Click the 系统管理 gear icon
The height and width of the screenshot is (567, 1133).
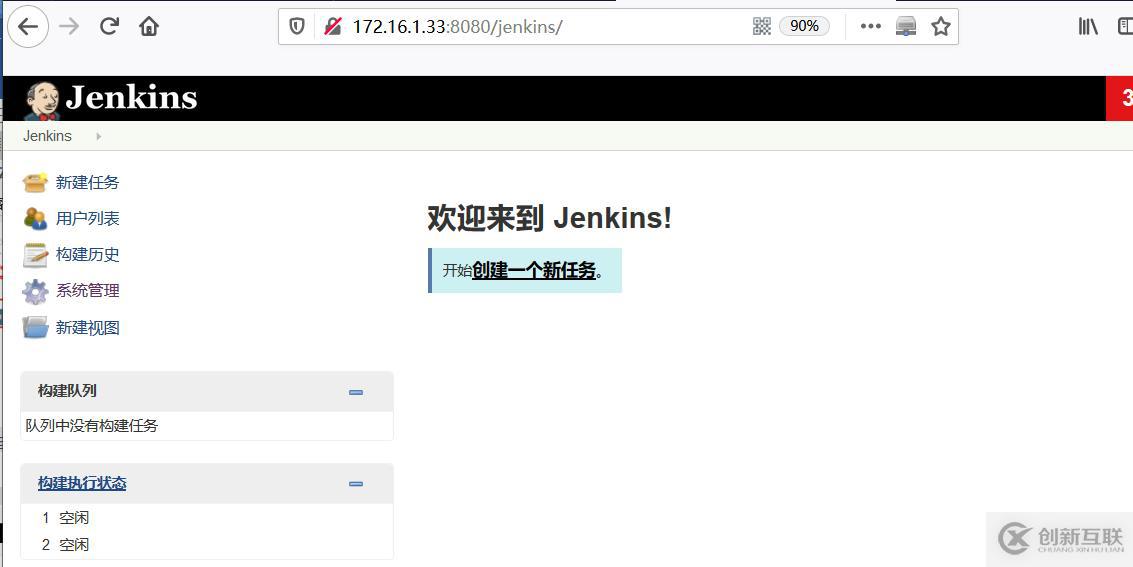click(35, 291)
